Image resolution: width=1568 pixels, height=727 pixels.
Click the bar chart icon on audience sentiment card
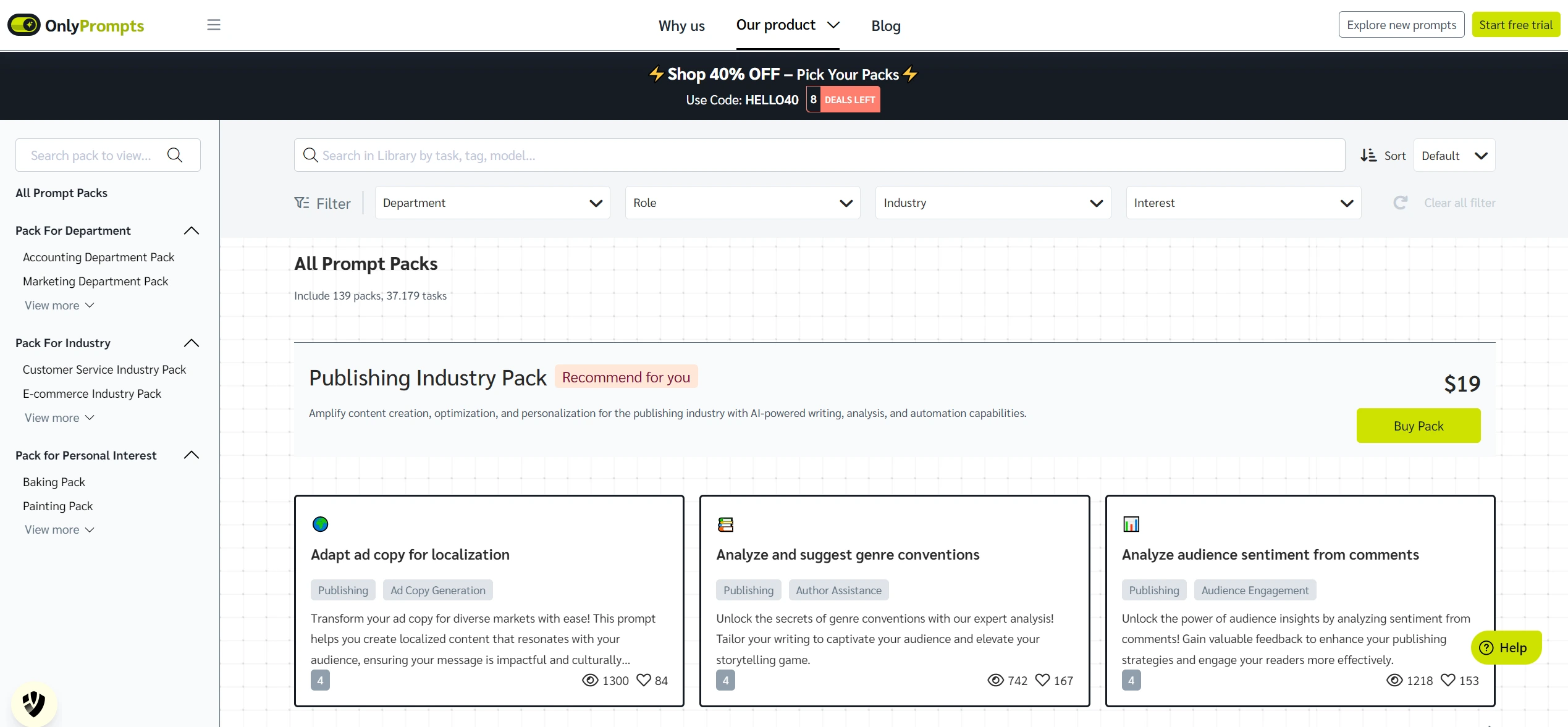coord(1131,524)
